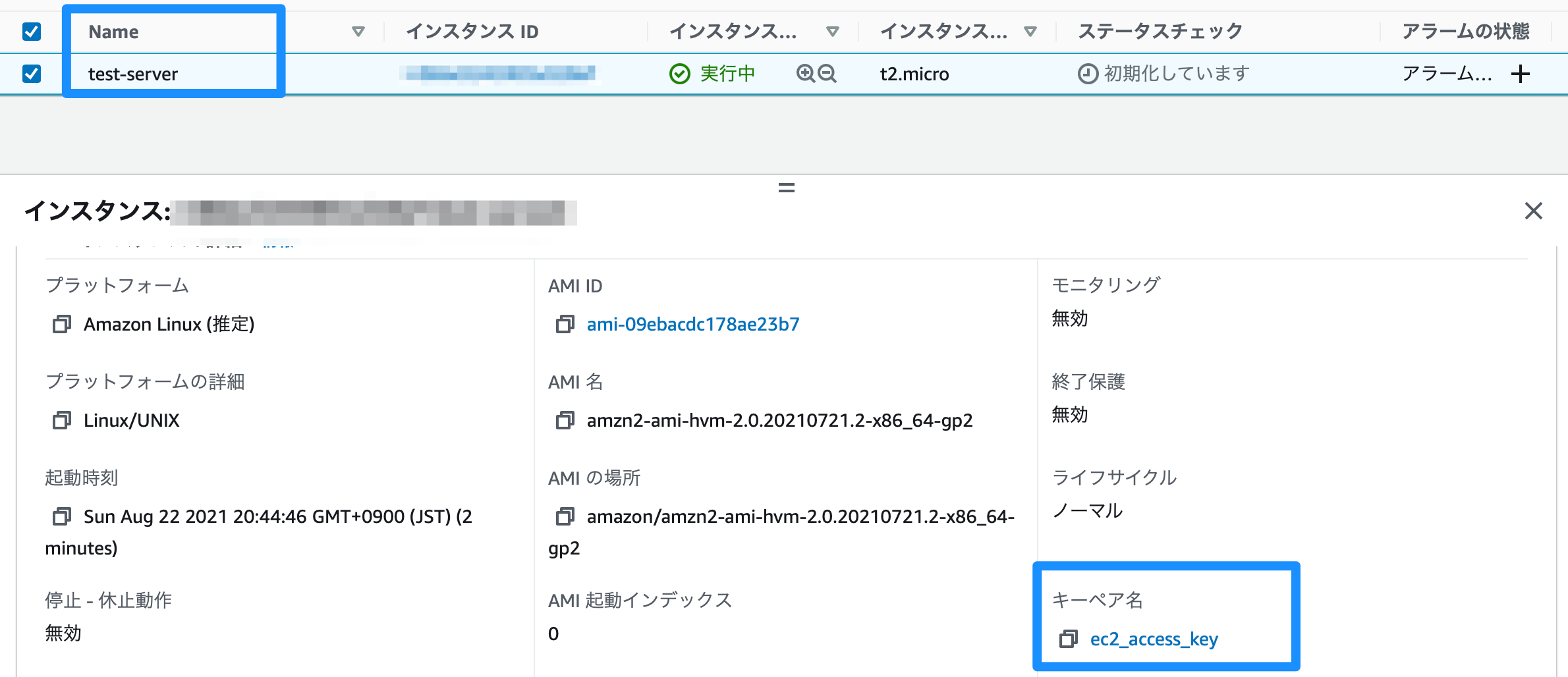Copy the AMI location amazon/amzn2-ami-hvm value
This screenshot has width=1568, height=677.
point(565,516)
